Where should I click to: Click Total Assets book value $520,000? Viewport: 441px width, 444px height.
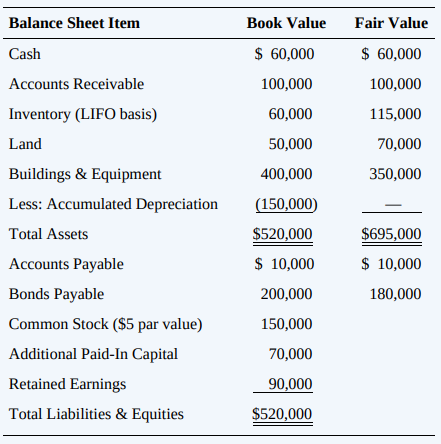tap(282, 234)
